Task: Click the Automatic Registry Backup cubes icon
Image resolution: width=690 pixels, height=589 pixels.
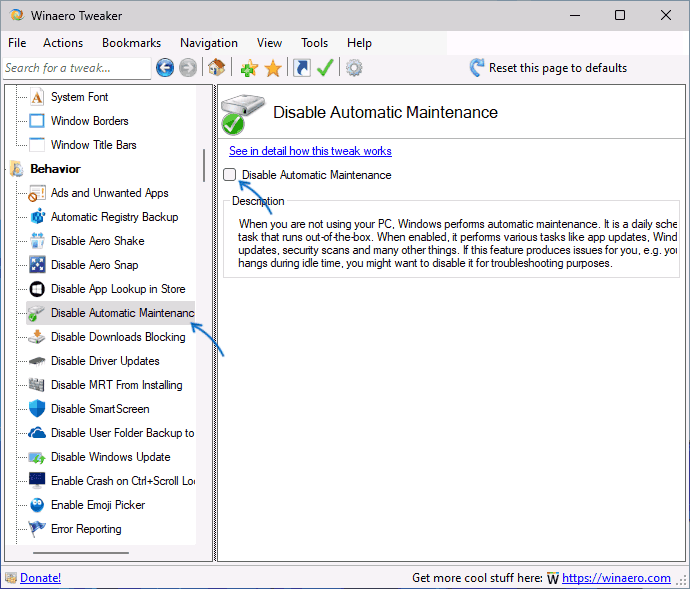Action: pyautogui.click(x=37, y=217)
